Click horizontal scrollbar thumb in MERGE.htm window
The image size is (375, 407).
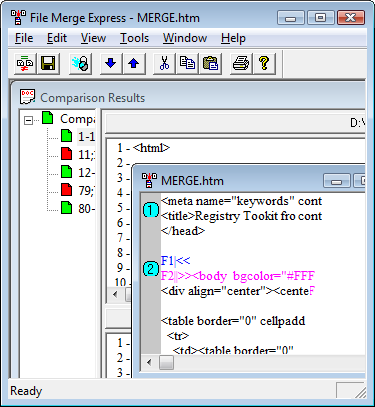(166, 362)
